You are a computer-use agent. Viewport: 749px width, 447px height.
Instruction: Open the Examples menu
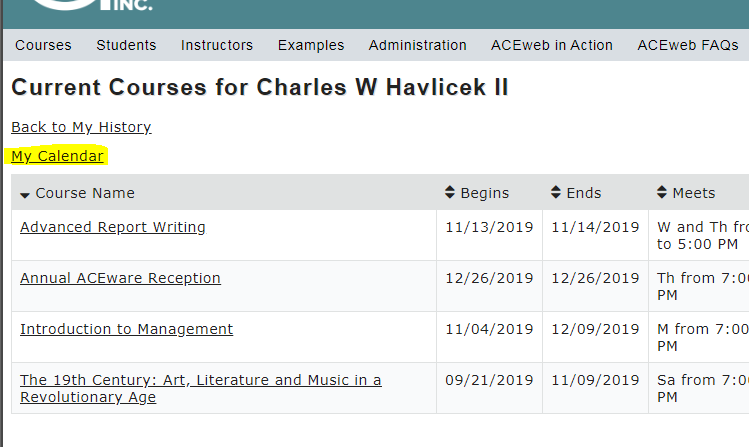coord(311,45)
